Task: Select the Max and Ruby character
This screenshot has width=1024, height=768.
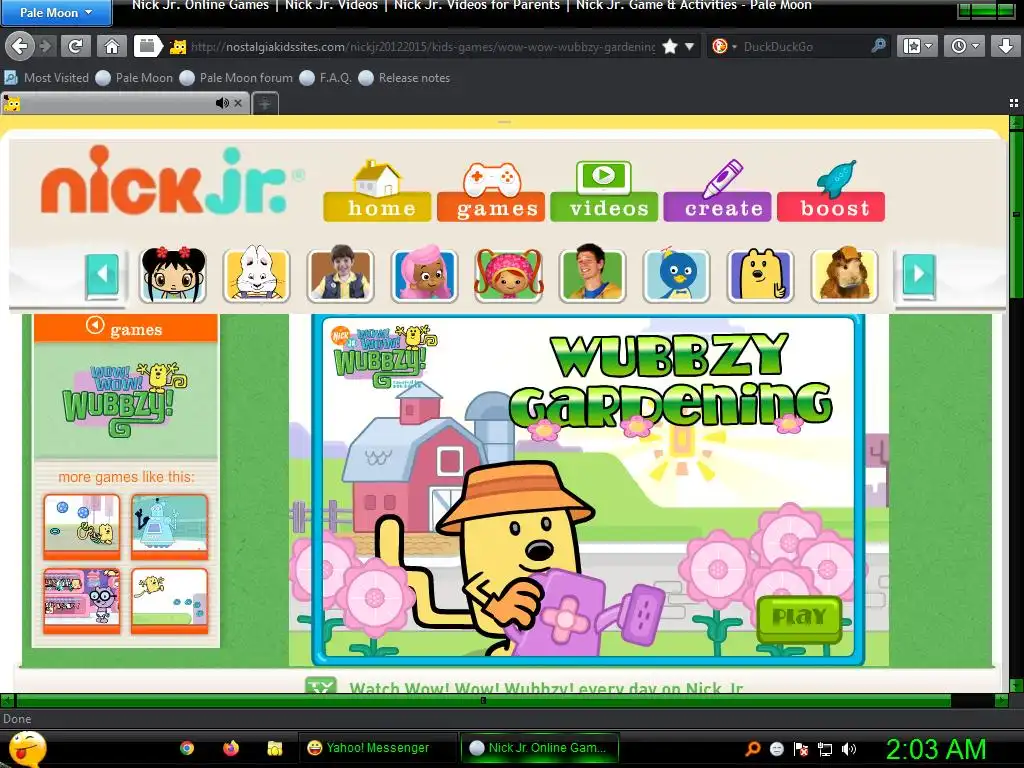Action: coord(257,275)
